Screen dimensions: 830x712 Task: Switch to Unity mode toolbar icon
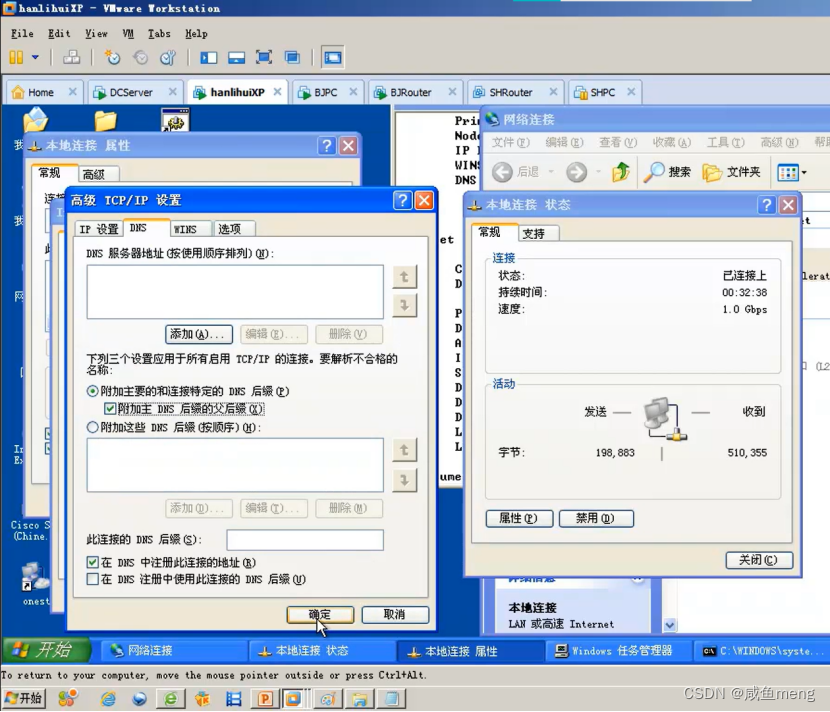point(292,57)
